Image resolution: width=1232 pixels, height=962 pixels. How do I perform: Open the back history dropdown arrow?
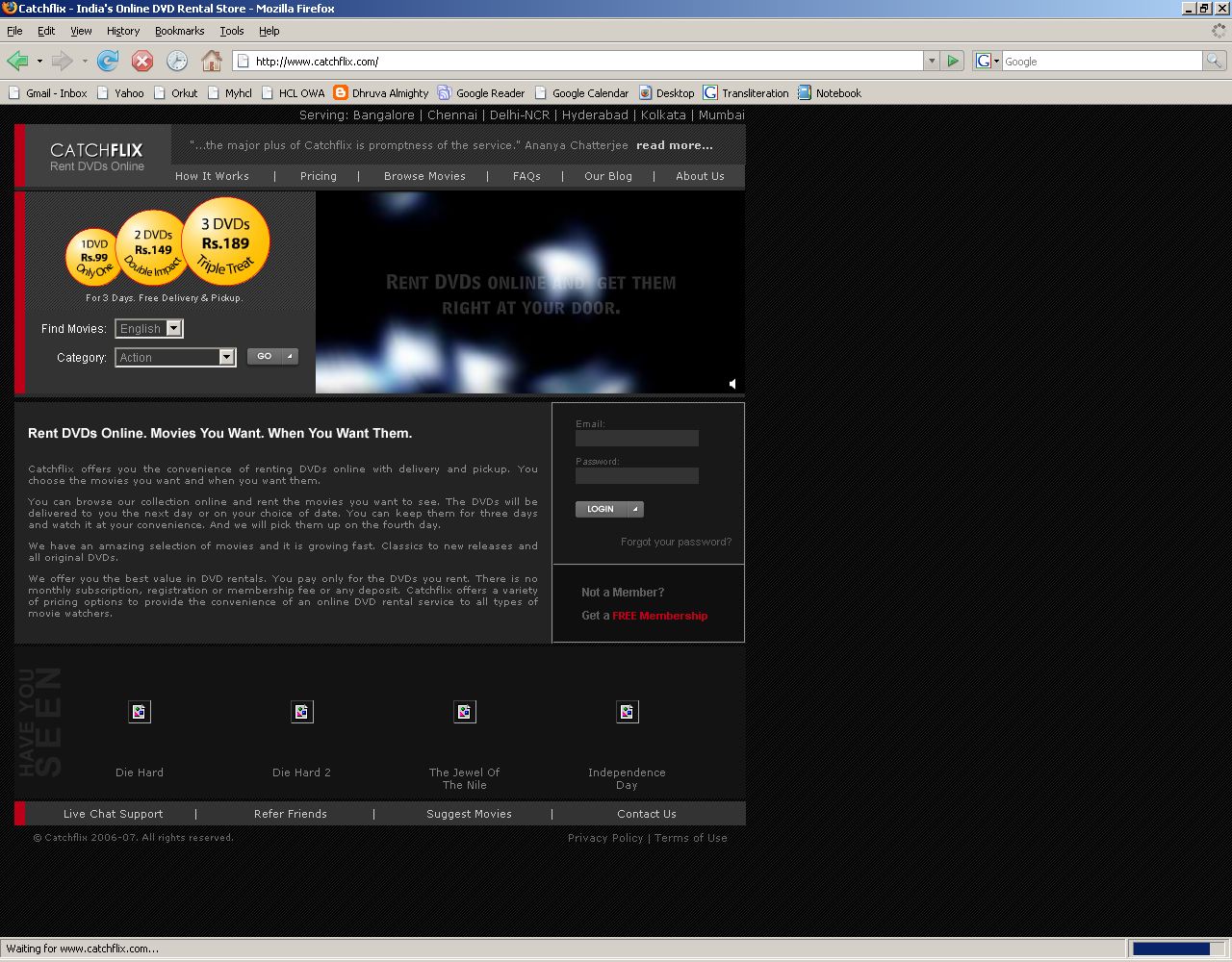tap(39, 62)
